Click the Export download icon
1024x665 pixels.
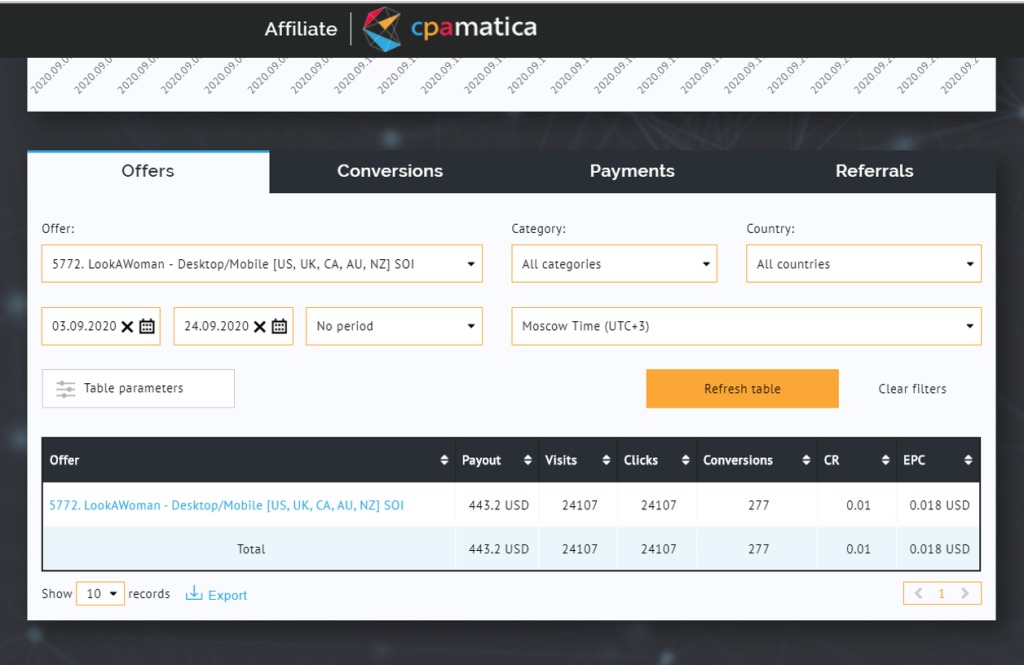194,593
